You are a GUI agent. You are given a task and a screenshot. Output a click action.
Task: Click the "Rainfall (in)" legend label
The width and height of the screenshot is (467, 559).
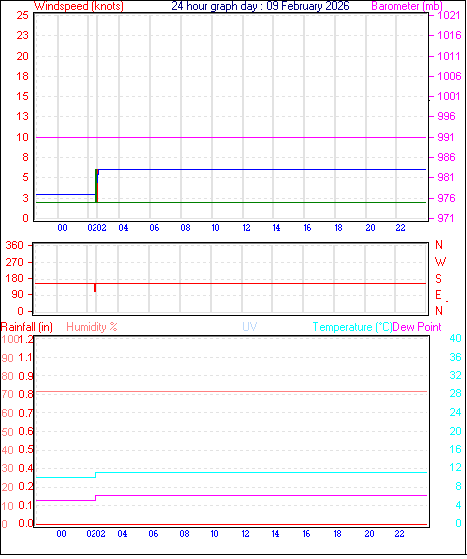coord(27,327)
